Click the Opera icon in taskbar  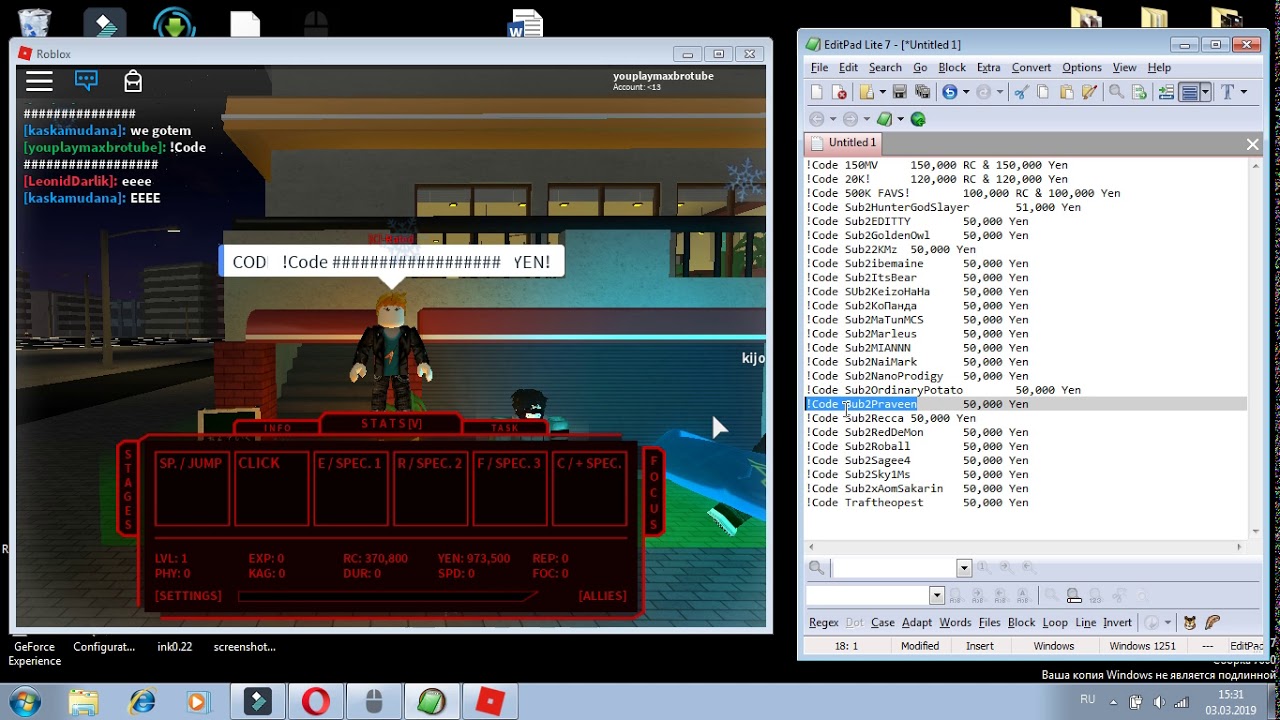click(316, 702)
